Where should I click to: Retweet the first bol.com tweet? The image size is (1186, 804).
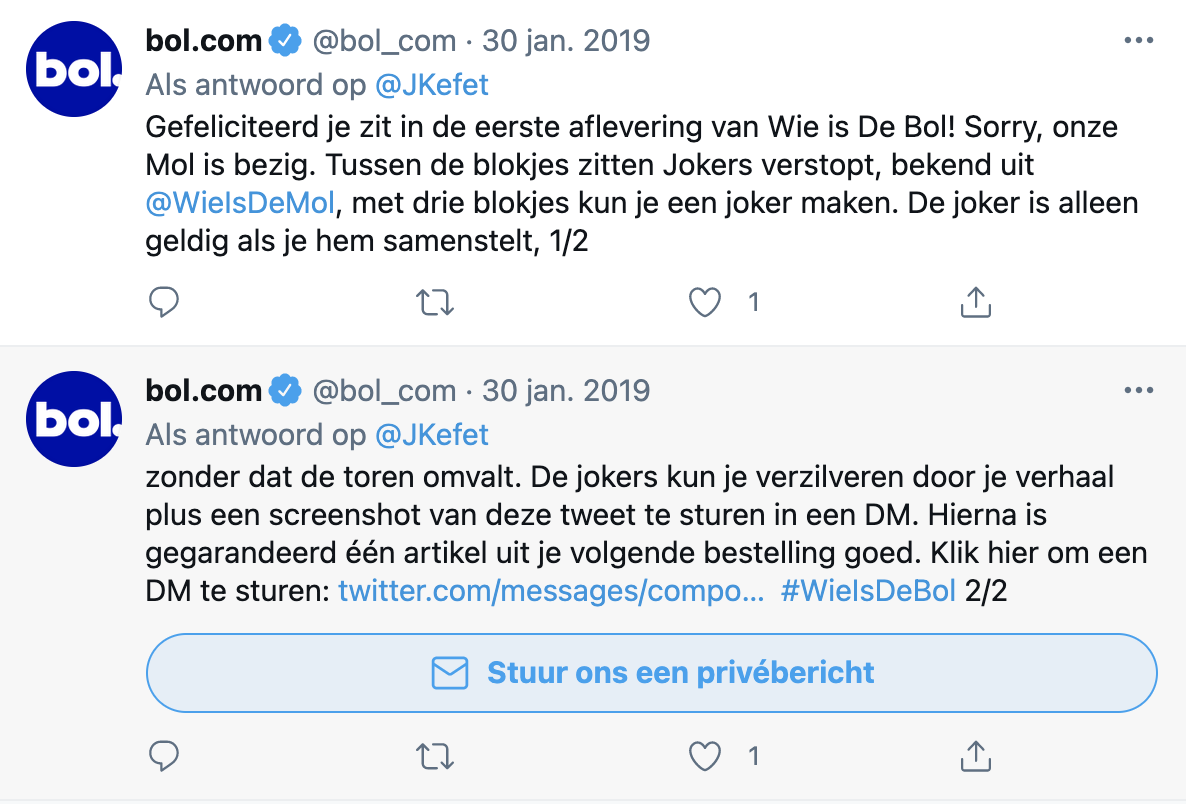click(434, 302)
